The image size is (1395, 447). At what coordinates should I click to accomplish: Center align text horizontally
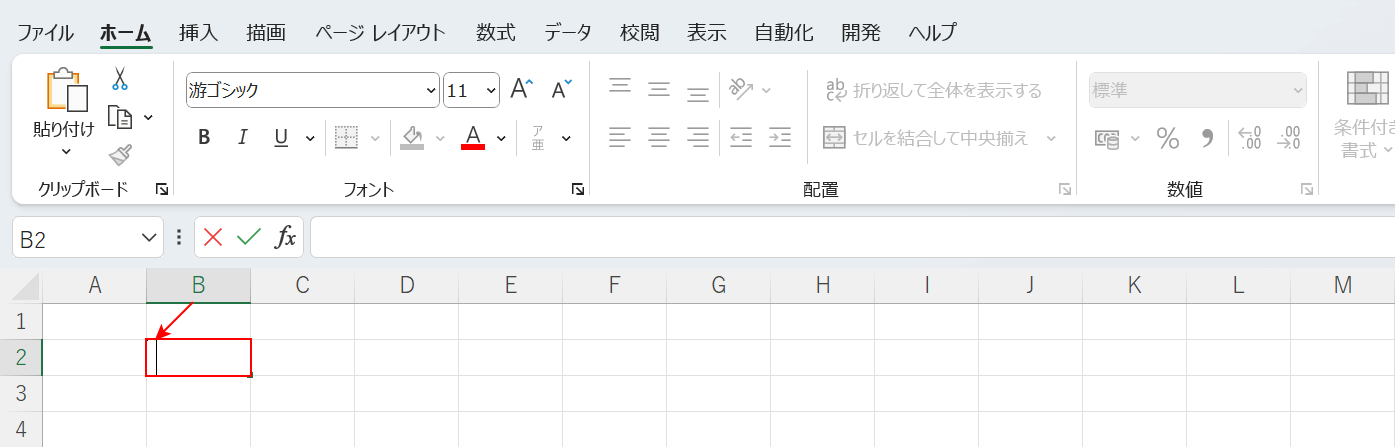point(658,137)
